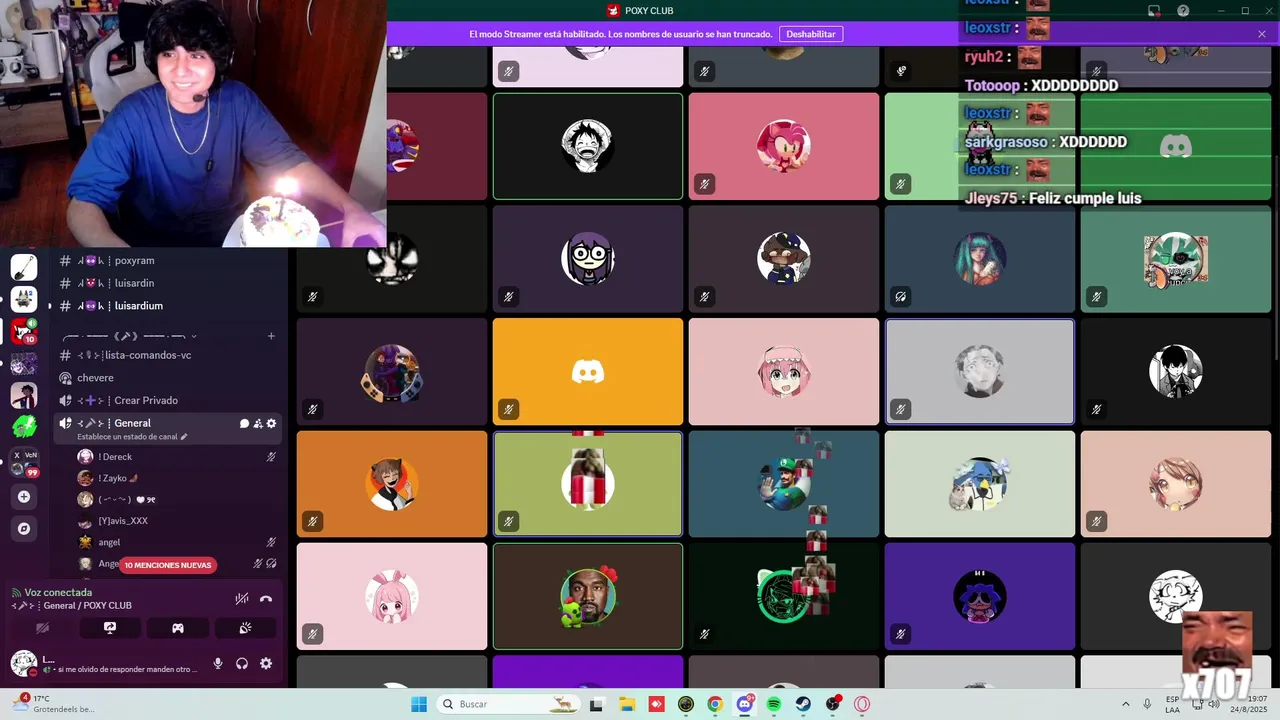Explore discoverable servers compass icon
1280x720 pixels.
24,529
